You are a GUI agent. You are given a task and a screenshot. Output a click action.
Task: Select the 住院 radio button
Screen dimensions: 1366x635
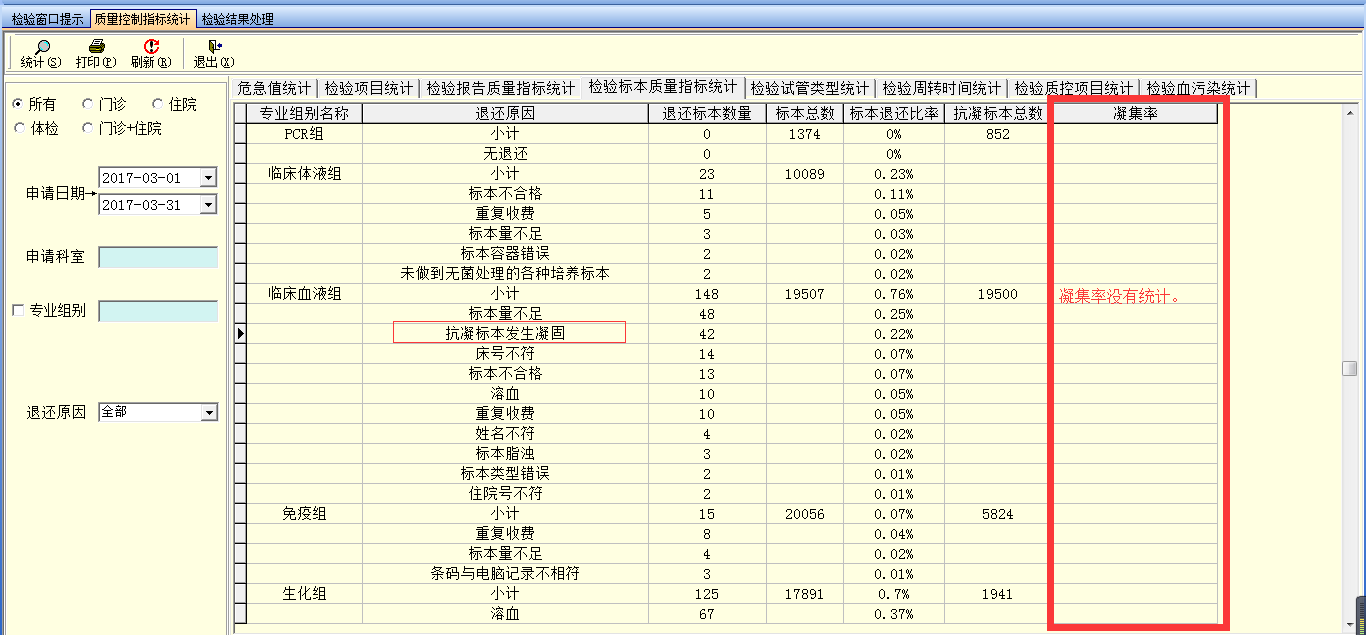(x=158, y=104)
